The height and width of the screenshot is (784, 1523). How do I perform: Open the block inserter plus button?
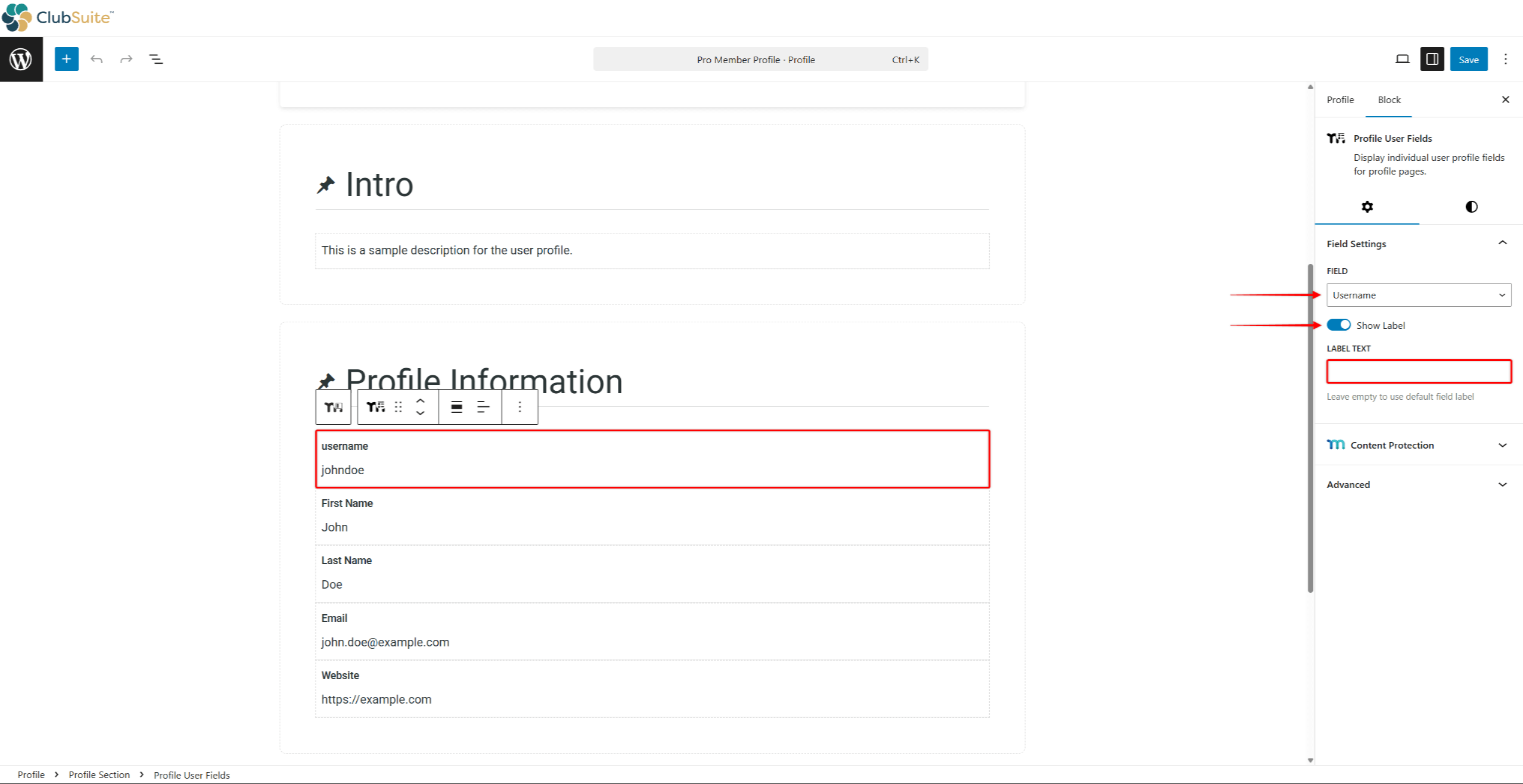(x=66, y=59)
